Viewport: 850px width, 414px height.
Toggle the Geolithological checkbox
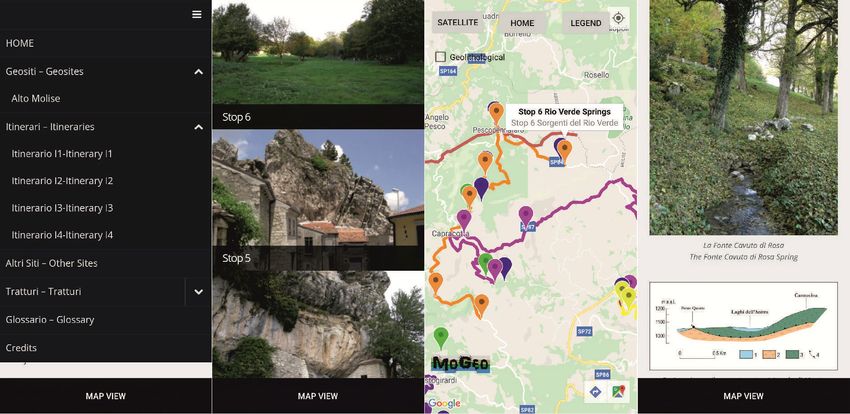pyautogui.click(x=441, y=57)
